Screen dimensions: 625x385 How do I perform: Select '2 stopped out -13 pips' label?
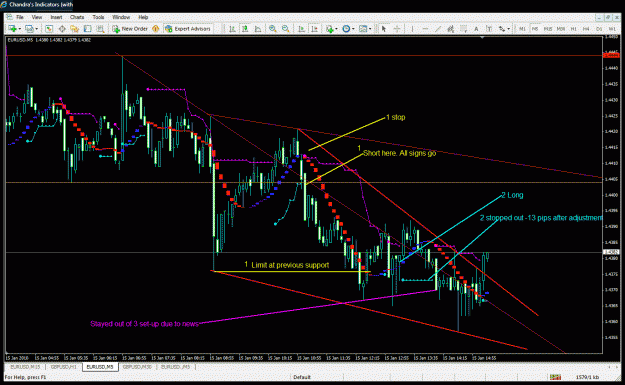pyautogui.click(x=541, y=218)
